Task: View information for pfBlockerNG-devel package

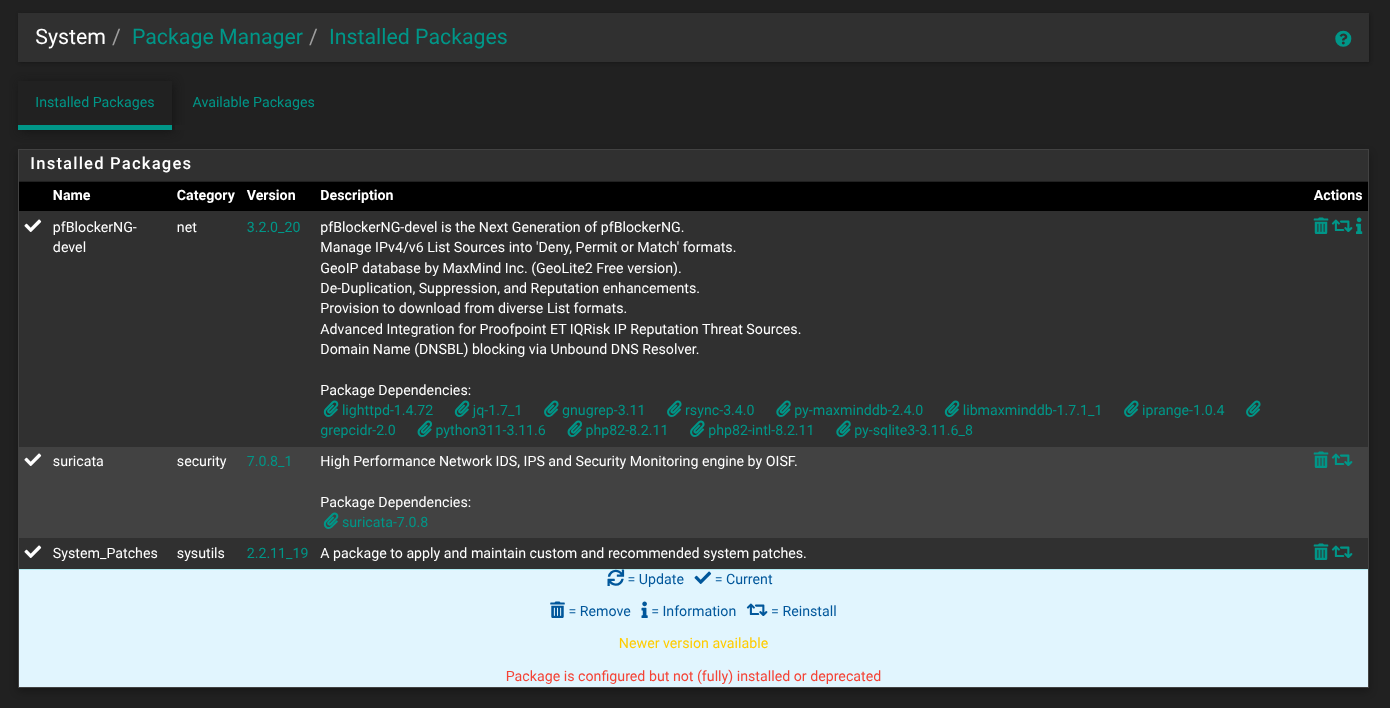Action: pyautogui.click(x=1359, y=226)
